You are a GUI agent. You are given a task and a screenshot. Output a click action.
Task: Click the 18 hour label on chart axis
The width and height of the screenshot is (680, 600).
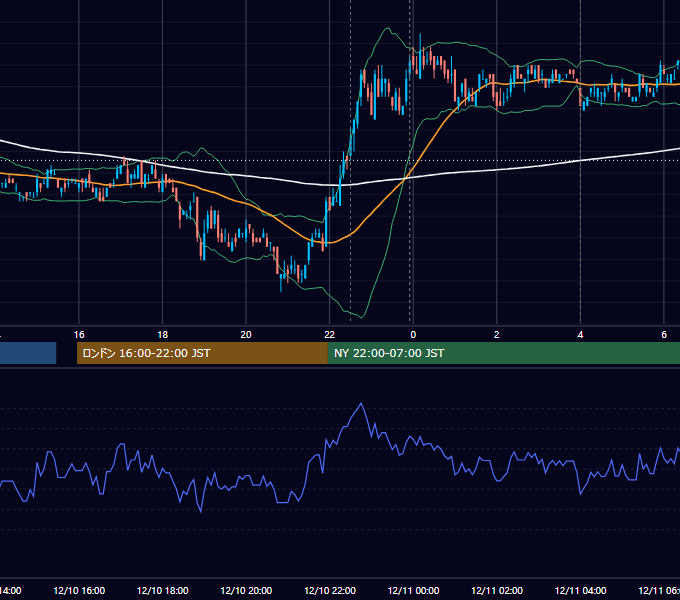point(163,335)
